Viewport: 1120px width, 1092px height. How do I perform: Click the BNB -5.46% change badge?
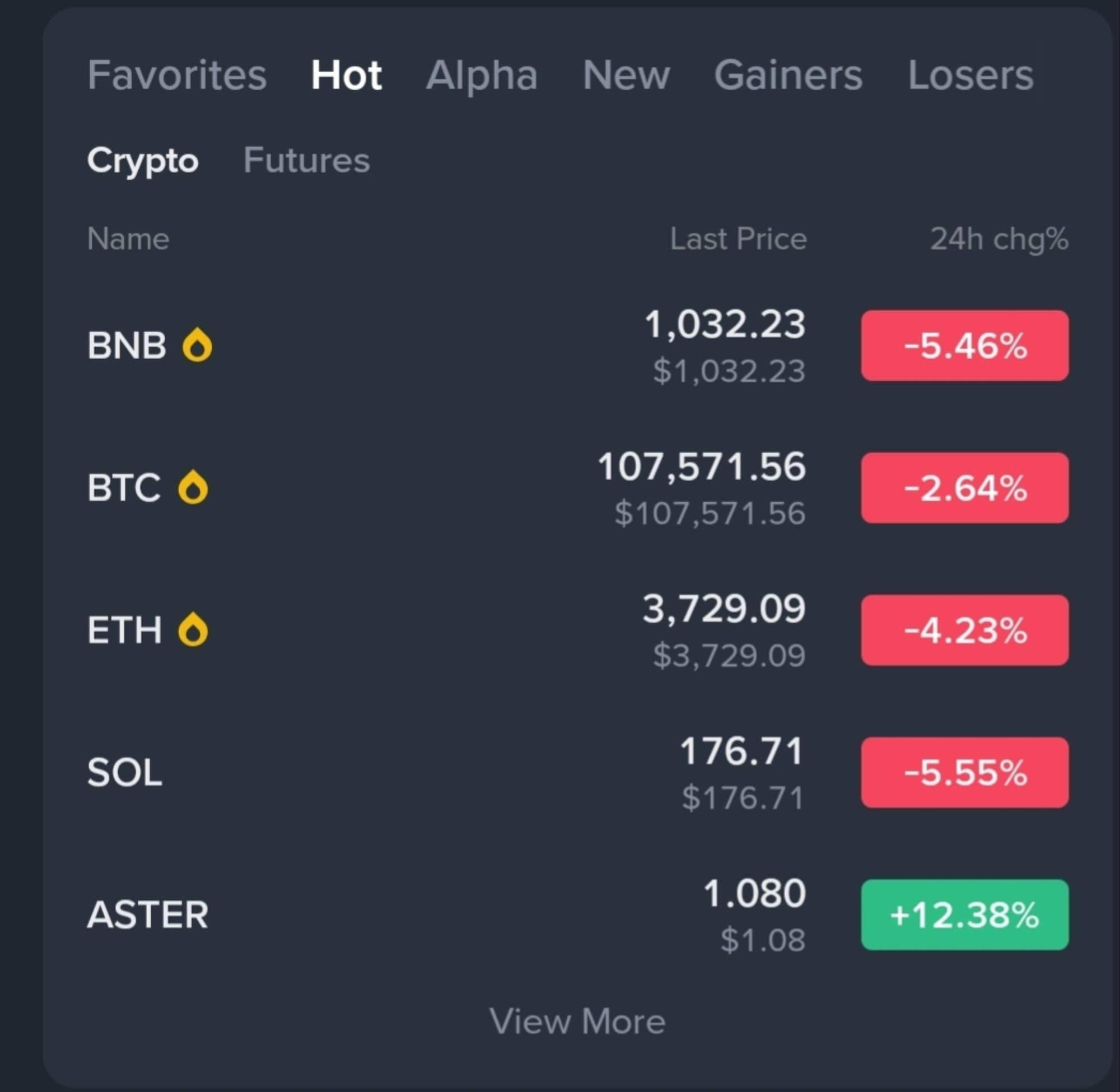[964, 346]
